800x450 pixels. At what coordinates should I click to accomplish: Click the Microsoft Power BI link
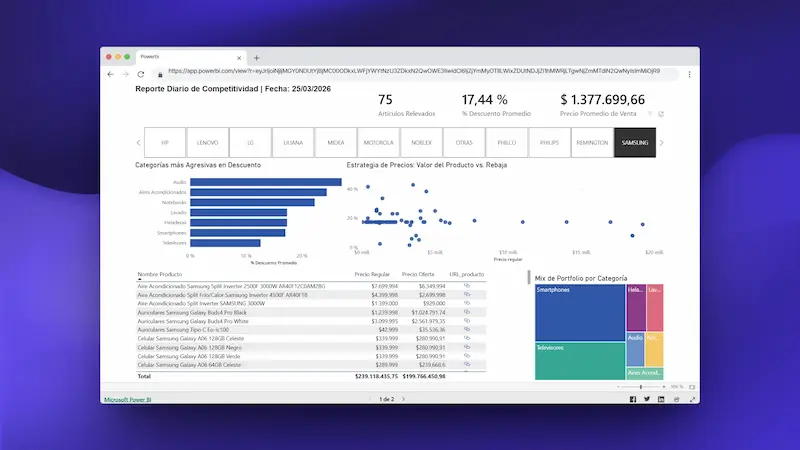(128, 399)
